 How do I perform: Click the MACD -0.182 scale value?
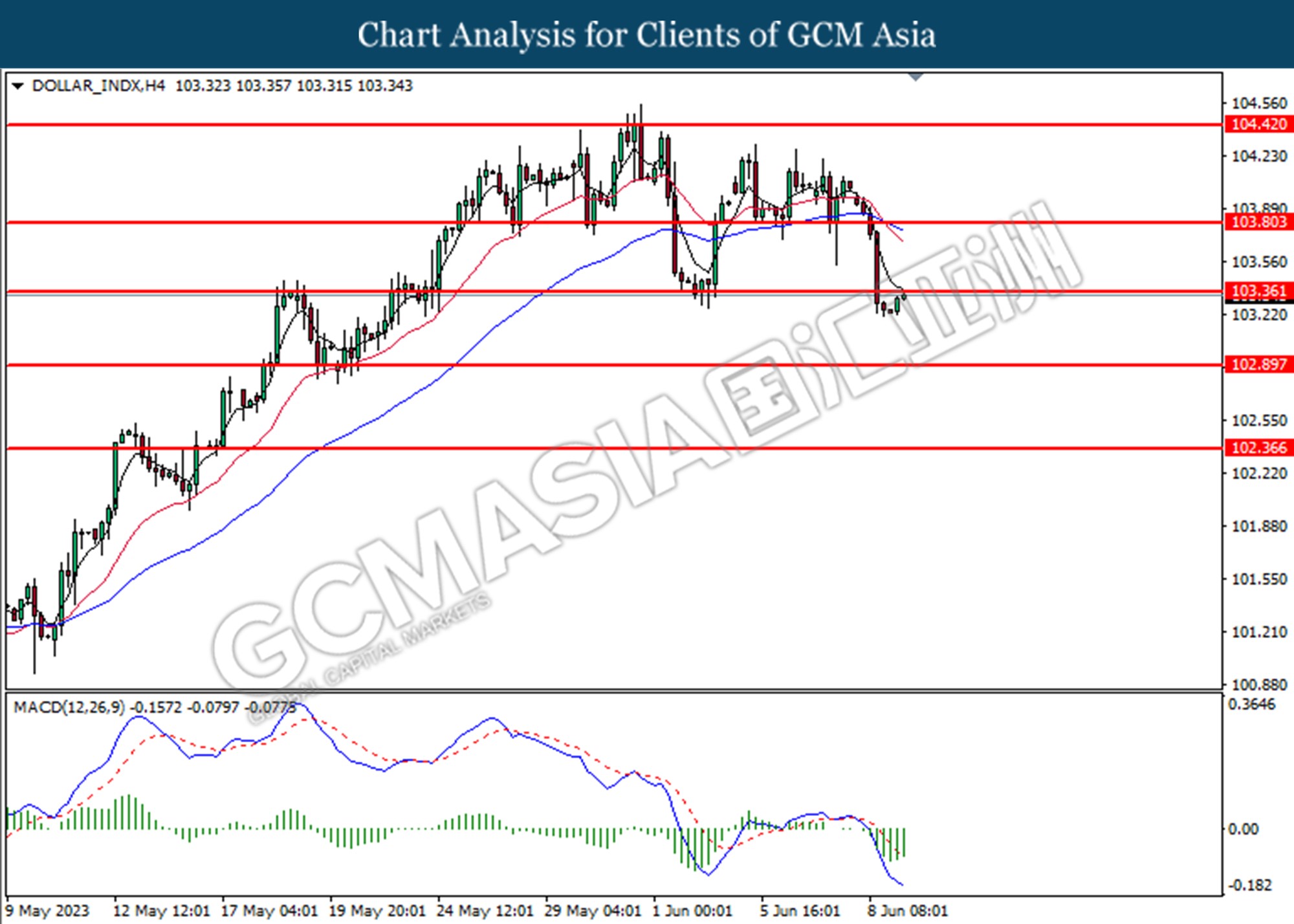pyautogui.click(x=1250, y=885)
